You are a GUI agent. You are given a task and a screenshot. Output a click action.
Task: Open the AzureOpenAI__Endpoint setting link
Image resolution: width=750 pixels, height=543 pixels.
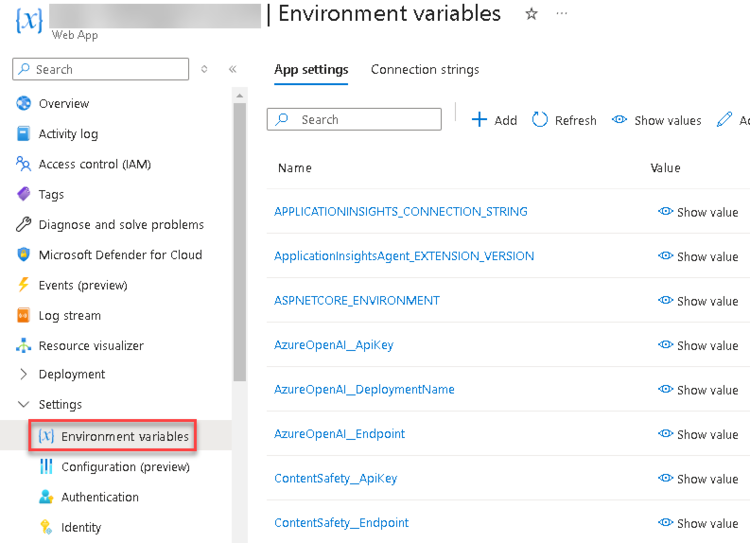[x=339, y=434]
